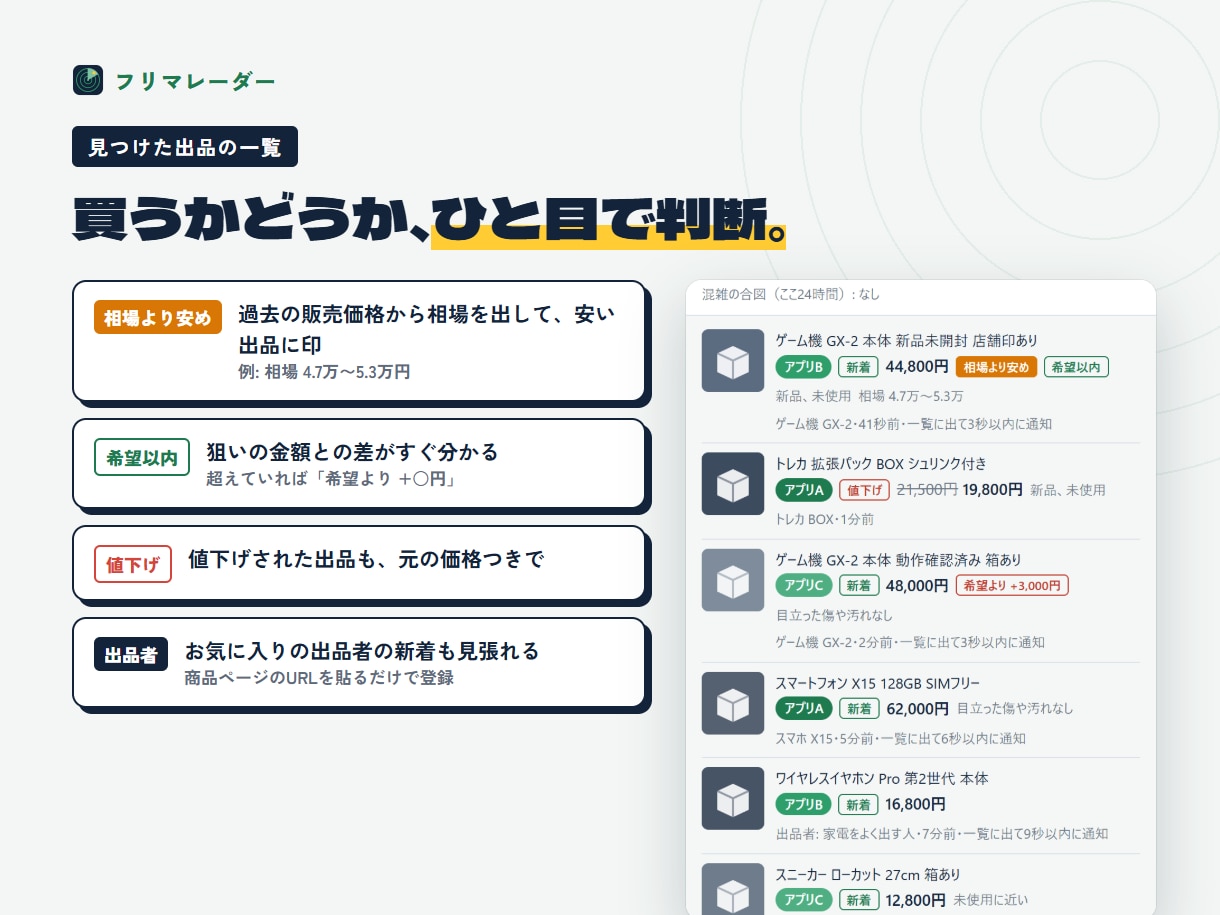Click the 見つけた出品の一覧 label badge
This screenshot has width=1220, height=915.
185,147
